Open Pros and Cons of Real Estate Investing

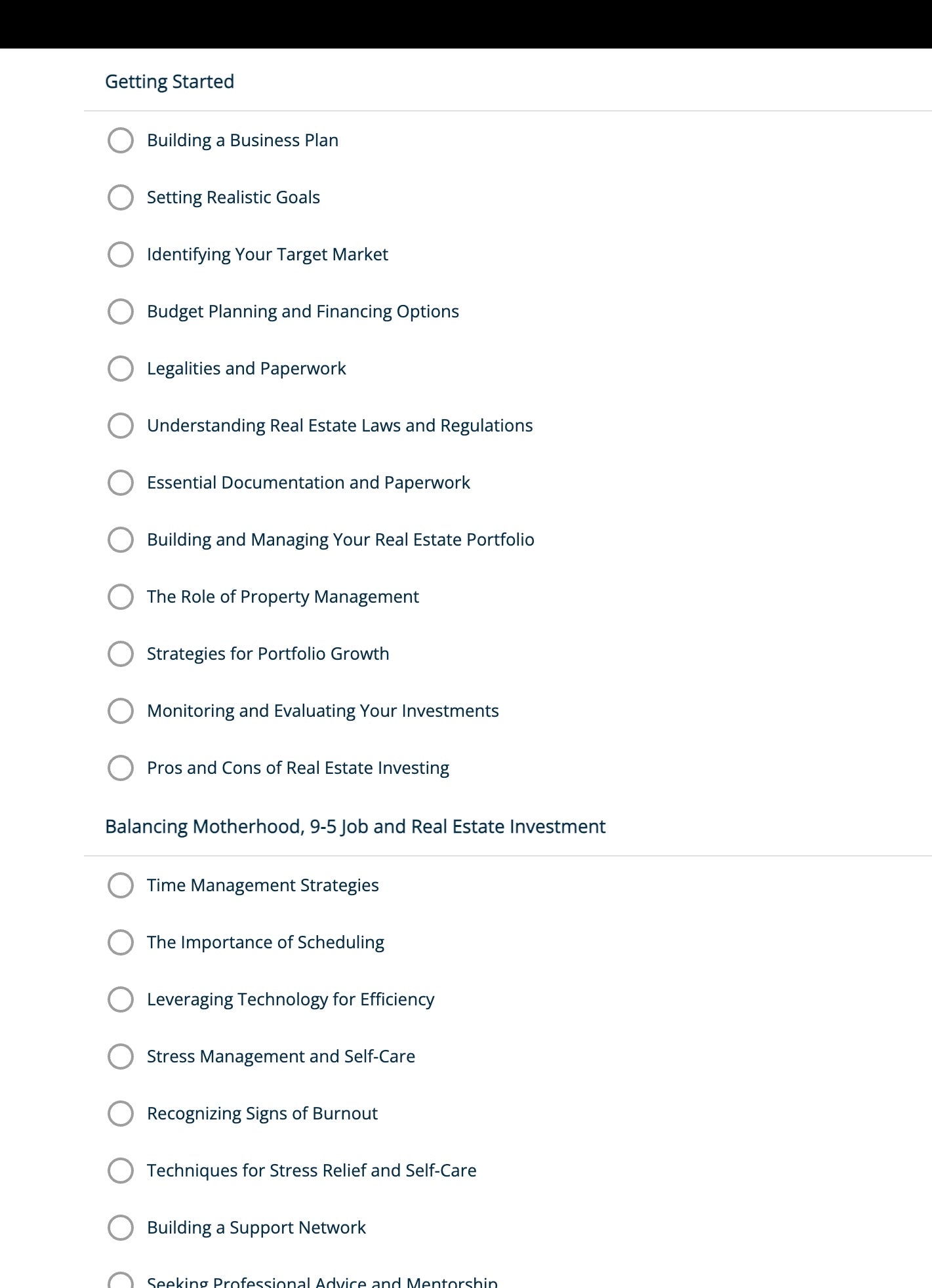click(x=298, y=768)
